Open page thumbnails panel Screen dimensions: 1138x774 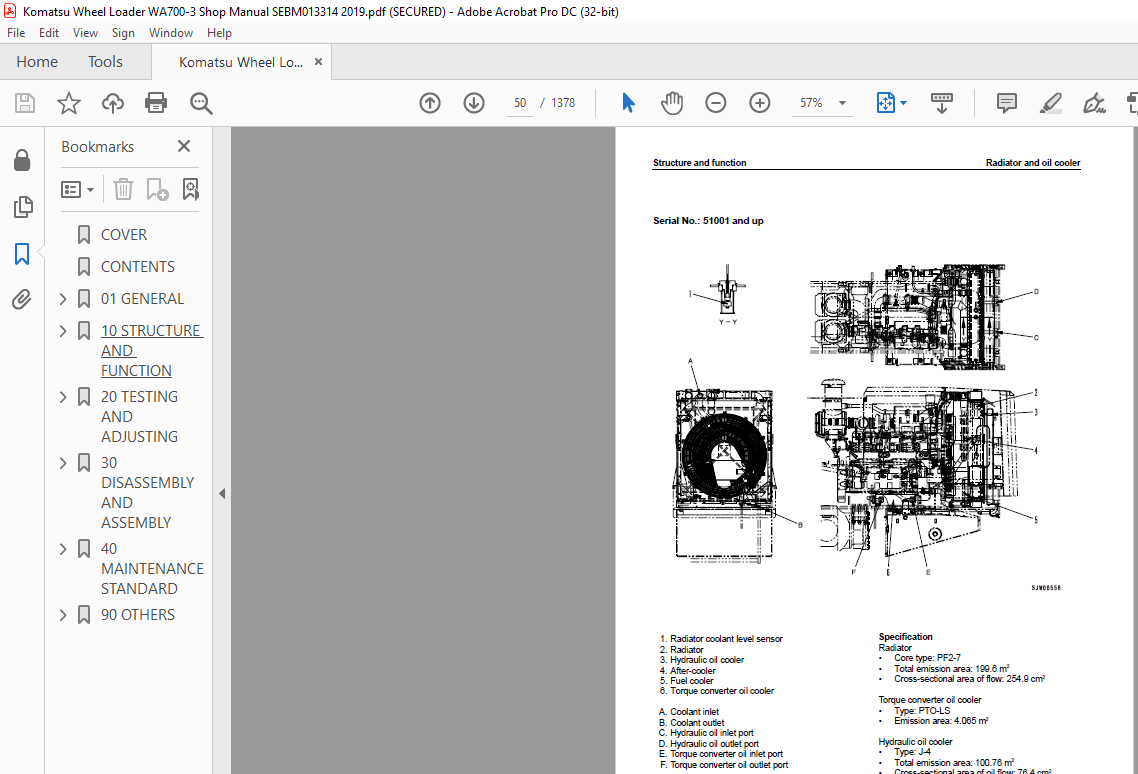tap(22, 207)
